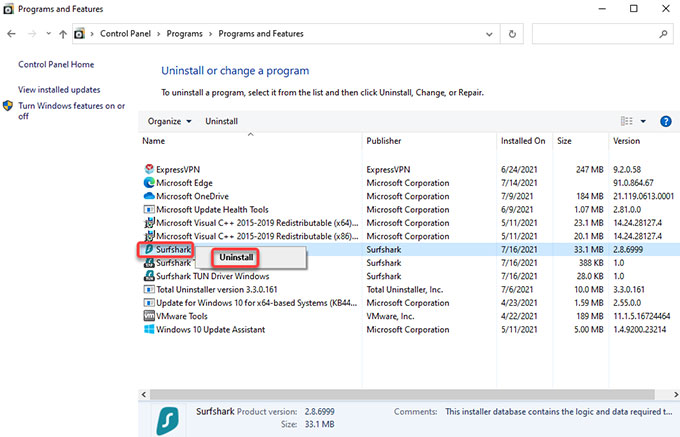
Task: Go back with the back arrow
Action: click(12, 34)
